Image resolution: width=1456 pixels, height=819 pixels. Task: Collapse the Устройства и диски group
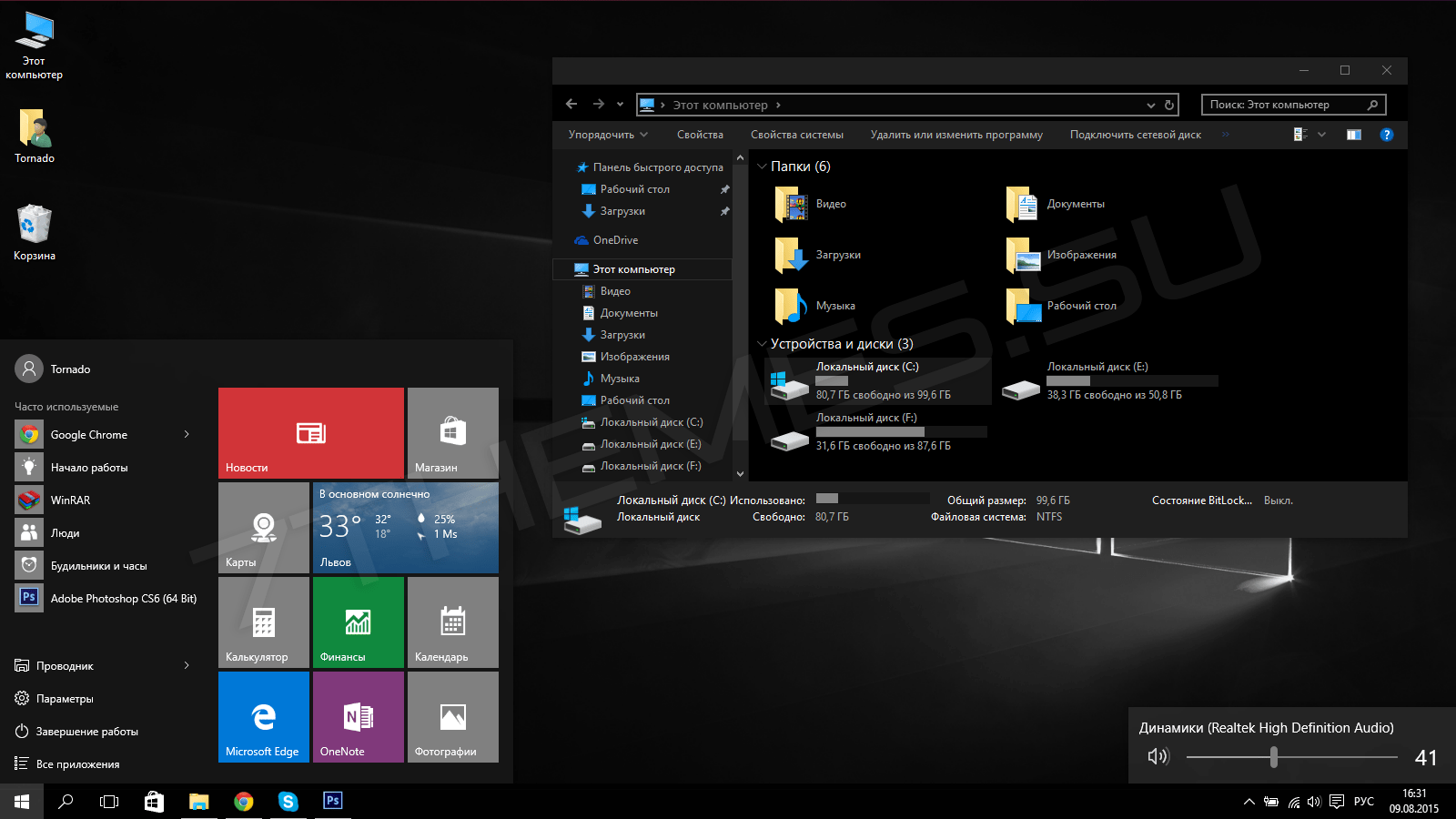[x=762, y=344]
